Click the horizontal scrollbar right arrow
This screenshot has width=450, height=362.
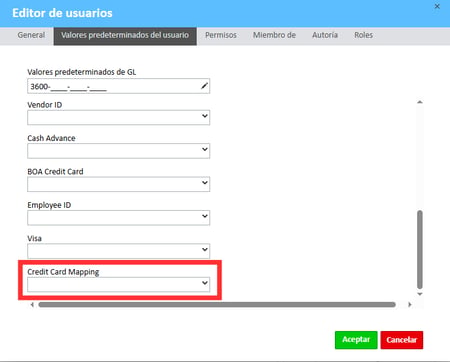click(410, 304)
